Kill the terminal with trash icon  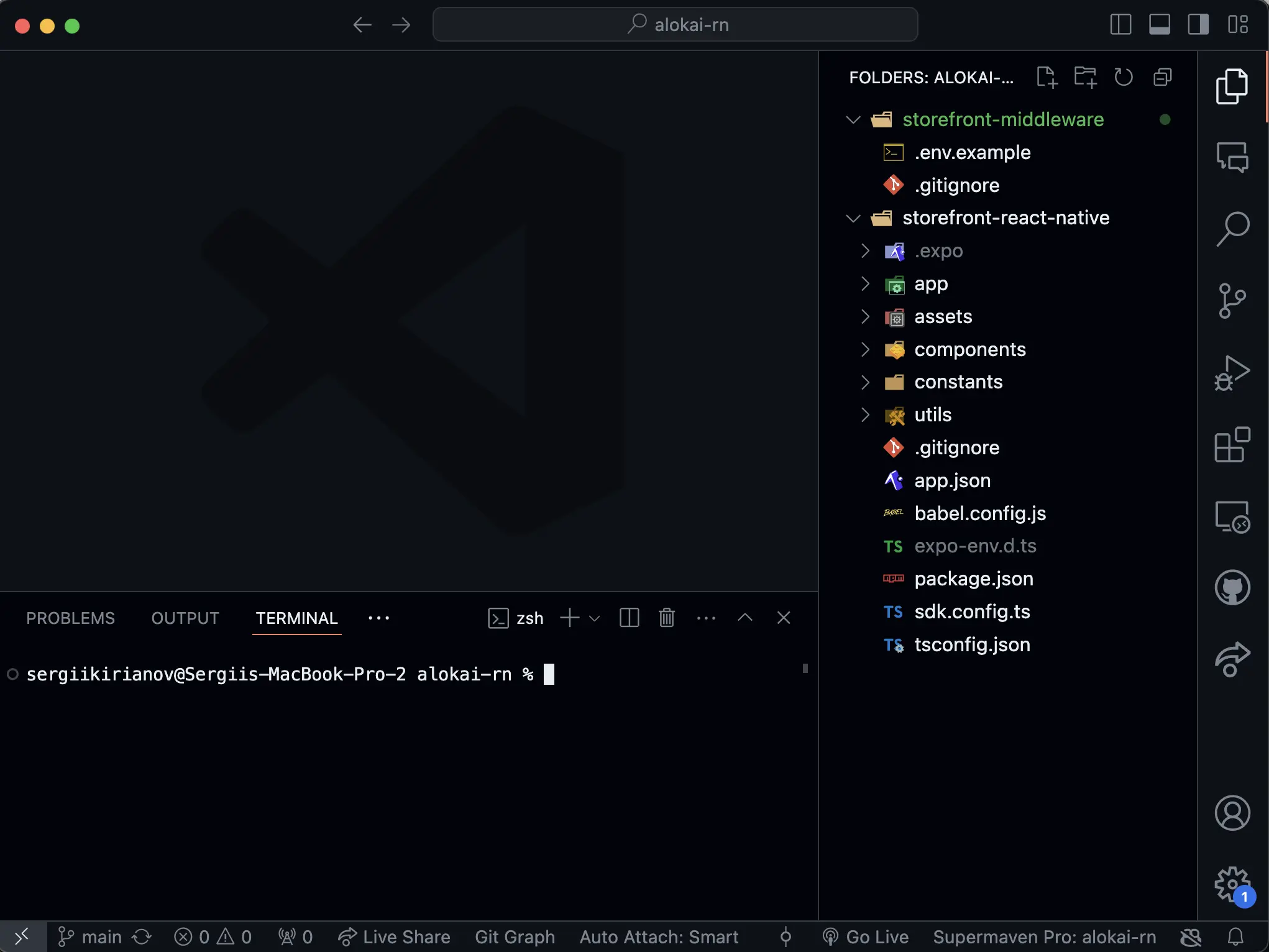tap(666, 618)
